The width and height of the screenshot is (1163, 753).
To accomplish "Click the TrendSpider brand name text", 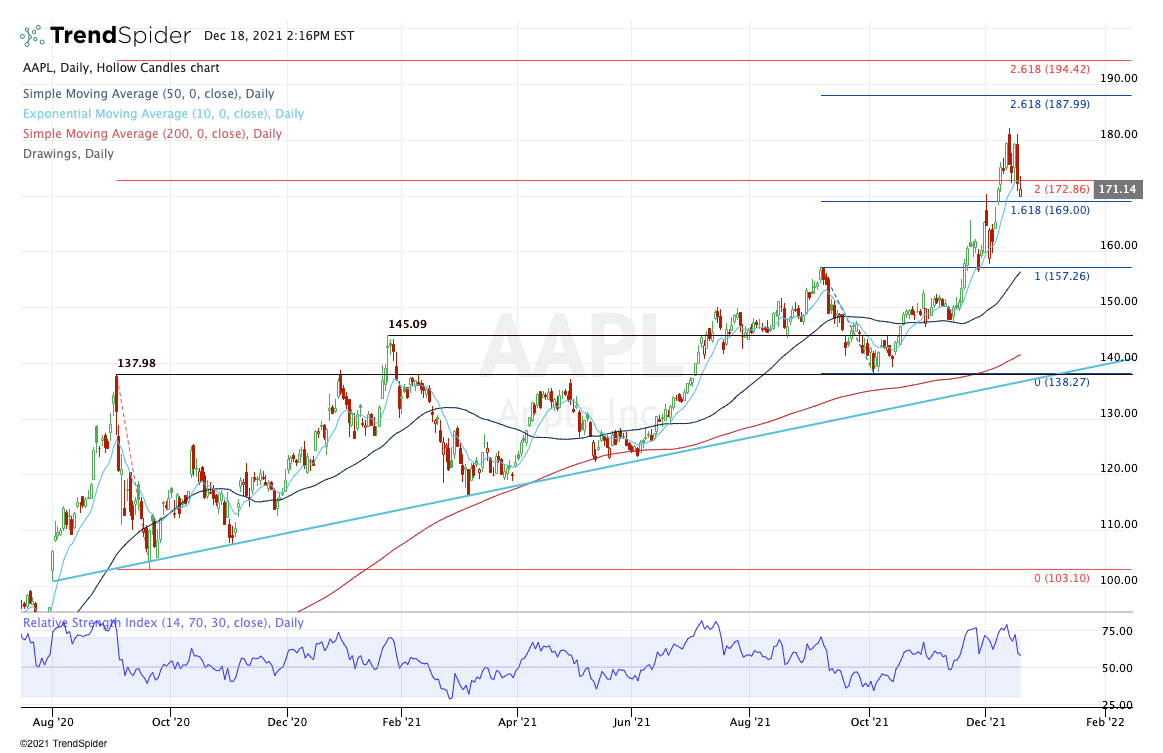I will click(x=120, y=36).
